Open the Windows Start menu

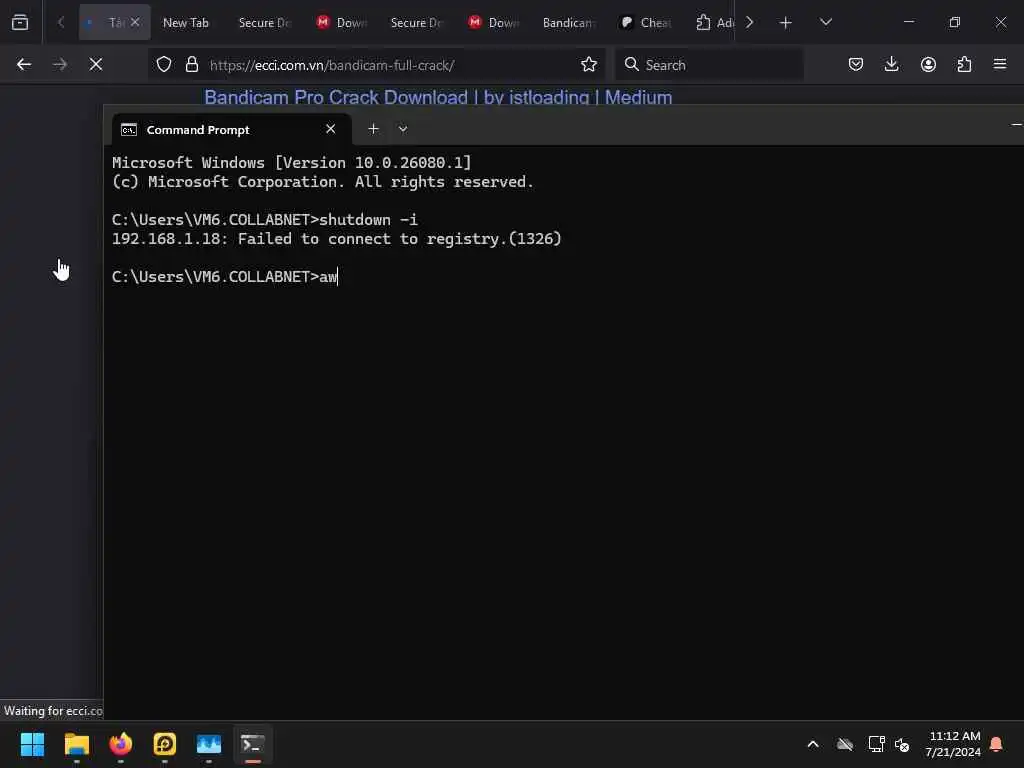tap(33, 744)
